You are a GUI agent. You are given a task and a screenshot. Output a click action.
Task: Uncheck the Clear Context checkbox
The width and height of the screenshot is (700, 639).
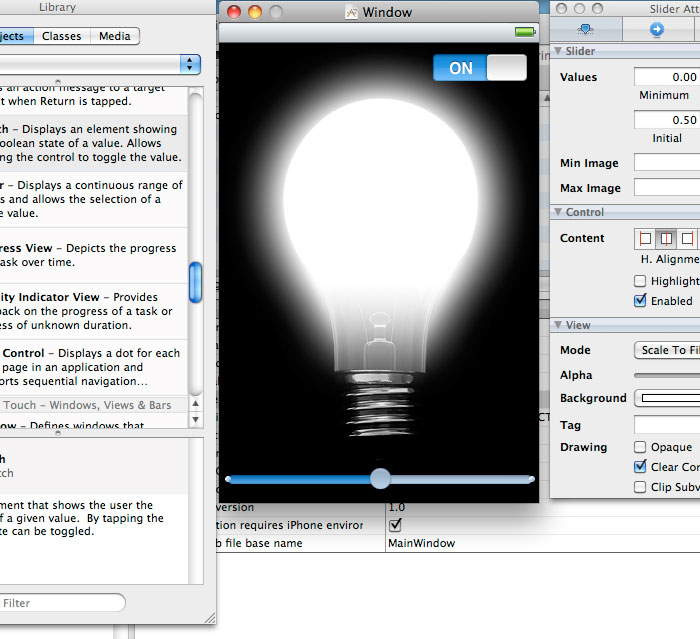[640, 467]
